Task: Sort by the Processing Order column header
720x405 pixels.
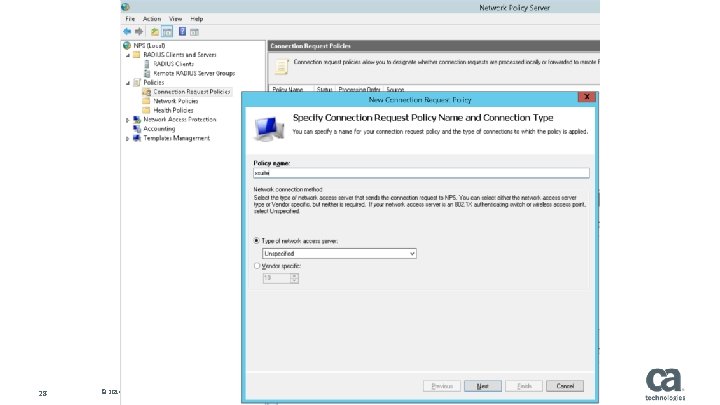Action: [x=360, y=90]
